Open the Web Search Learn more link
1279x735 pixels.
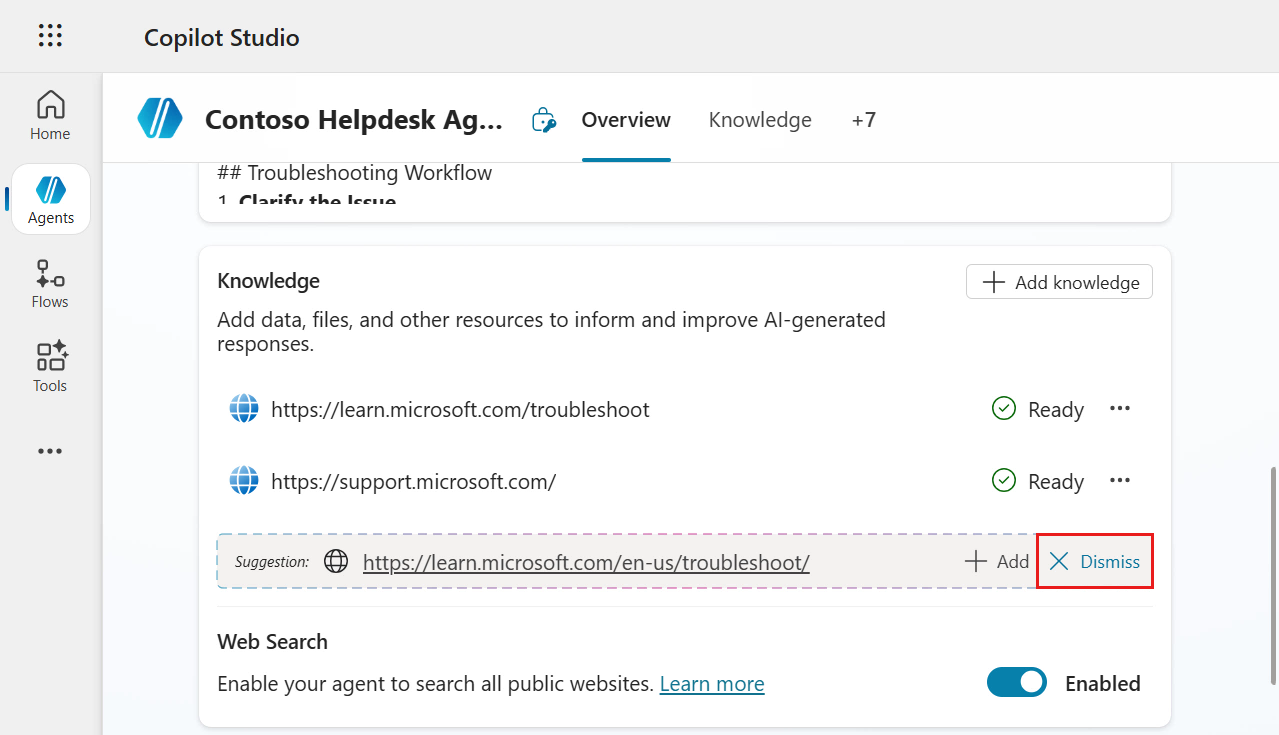pos(712,684)
